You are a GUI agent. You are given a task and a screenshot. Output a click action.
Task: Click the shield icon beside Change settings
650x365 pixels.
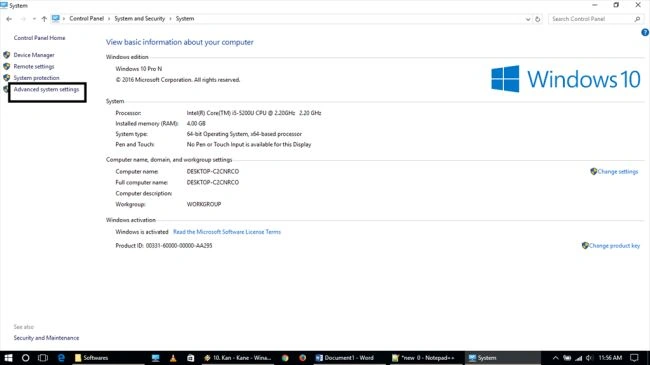pos(594,171)
